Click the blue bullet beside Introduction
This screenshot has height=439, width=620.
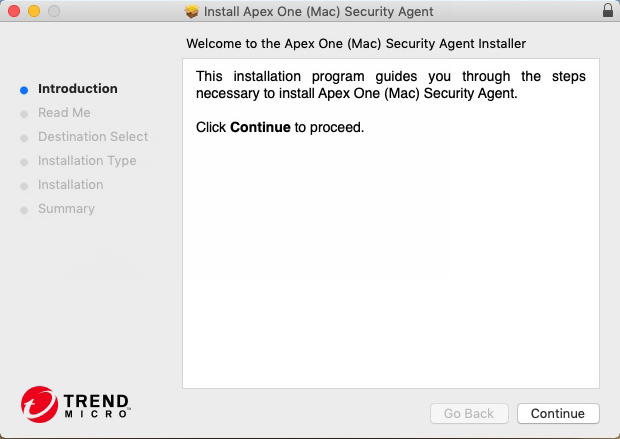(x=24, y=90)
